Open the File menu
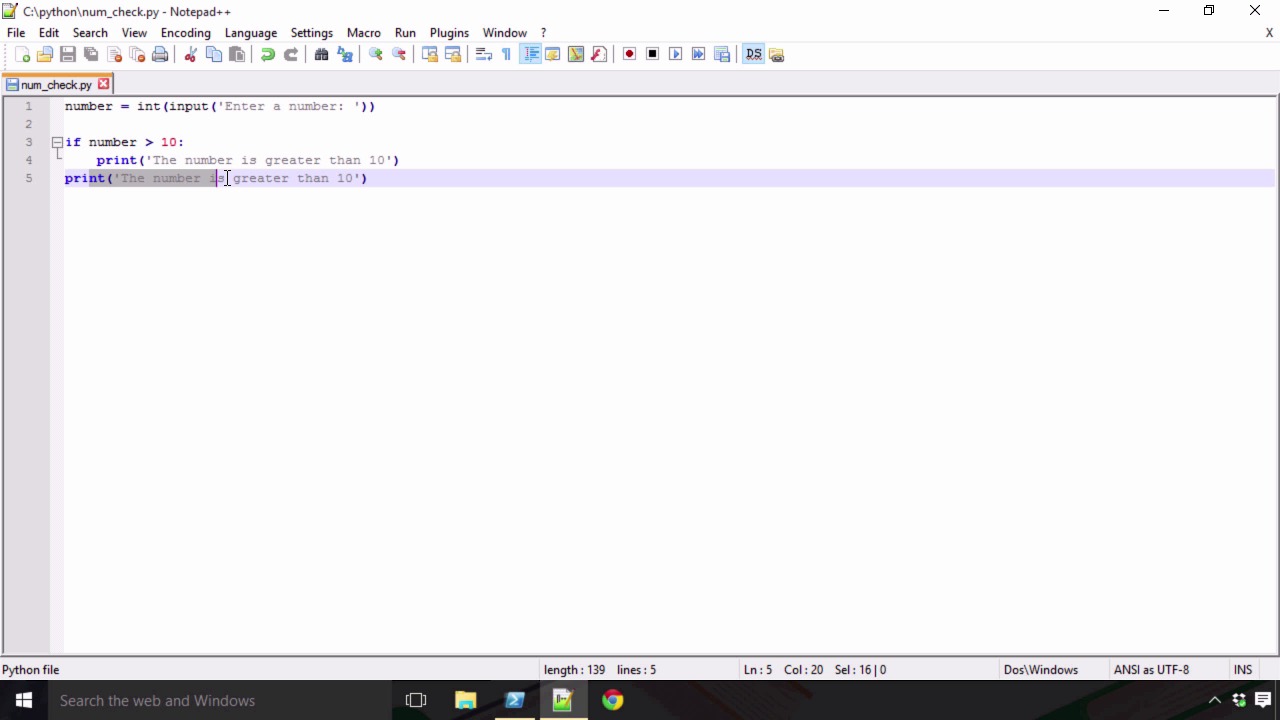 coord(16,32)
